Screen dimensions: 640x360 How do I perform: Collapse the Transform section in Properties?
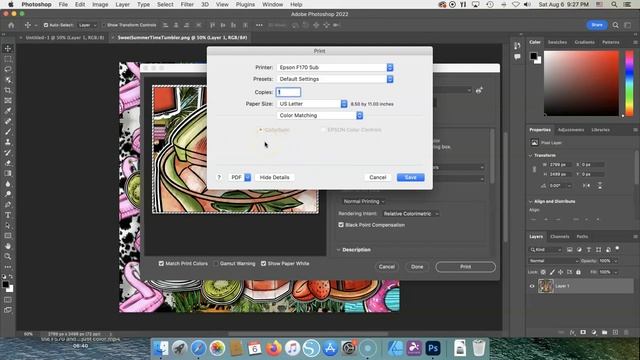point(531,156)
